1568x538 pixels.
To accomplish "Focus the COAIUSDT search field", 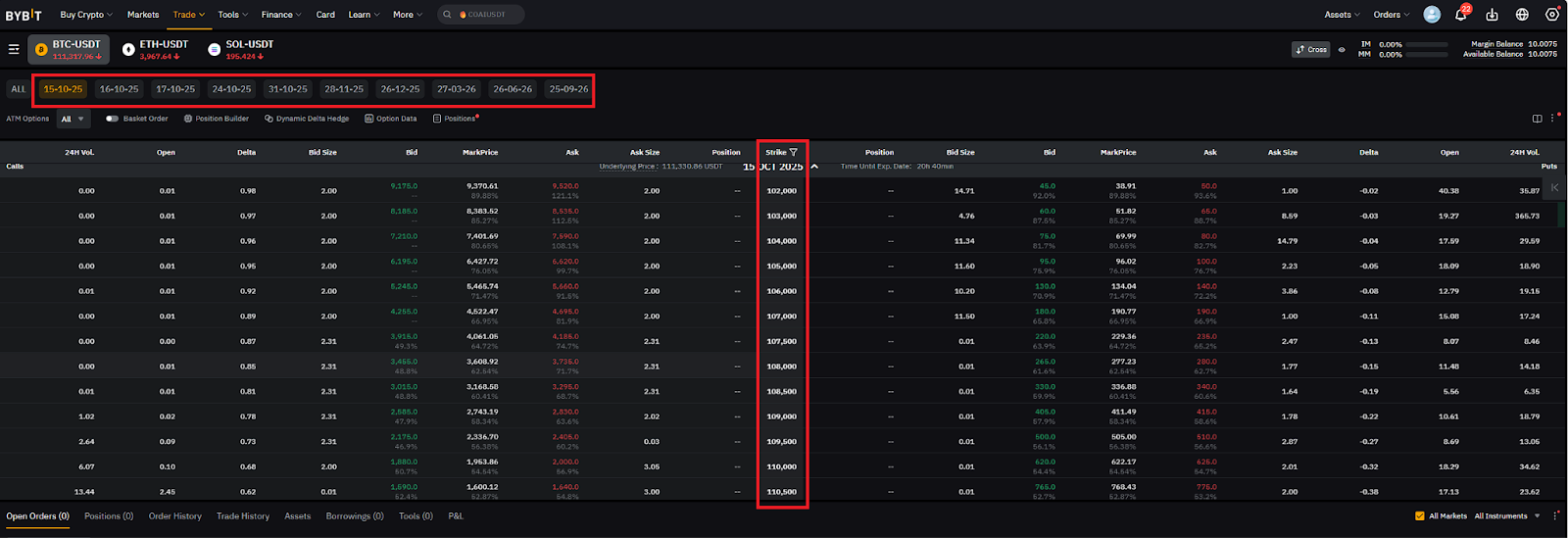I will pos(480,15).
